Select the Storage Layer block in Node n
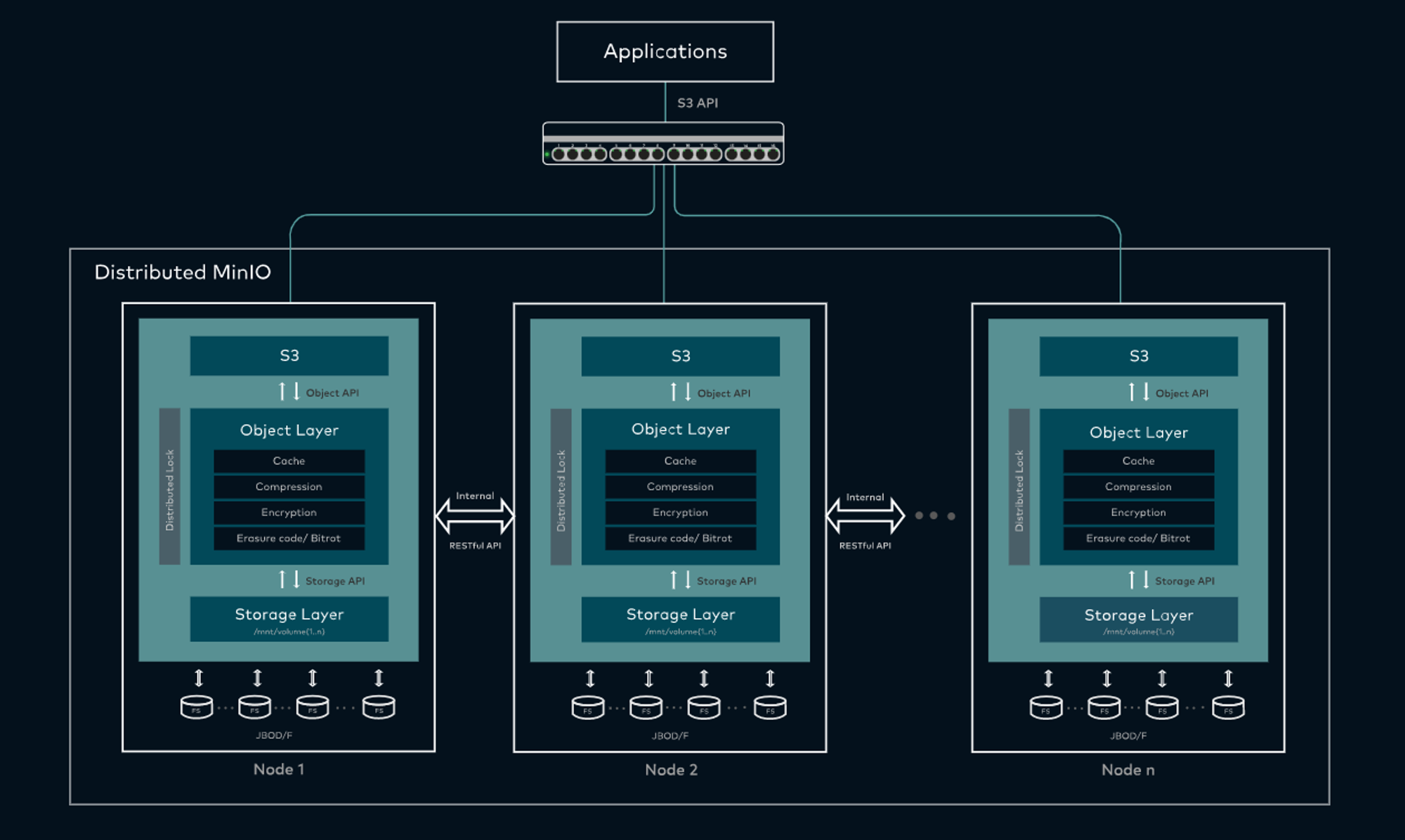The image size is (1405, 840). [x=1139, y=619]
